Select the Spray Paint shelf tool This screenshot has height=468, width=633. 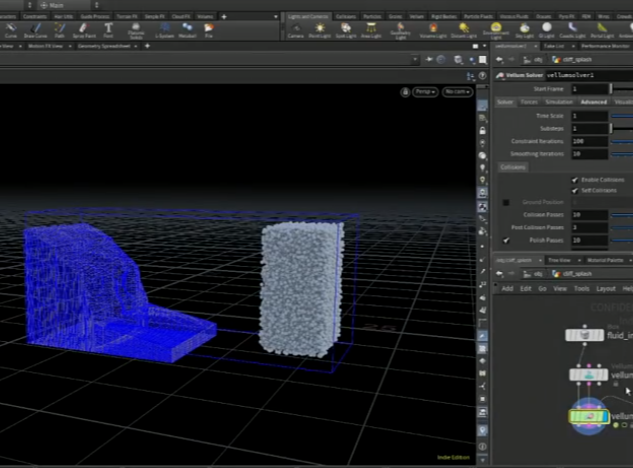click(84, 30)
